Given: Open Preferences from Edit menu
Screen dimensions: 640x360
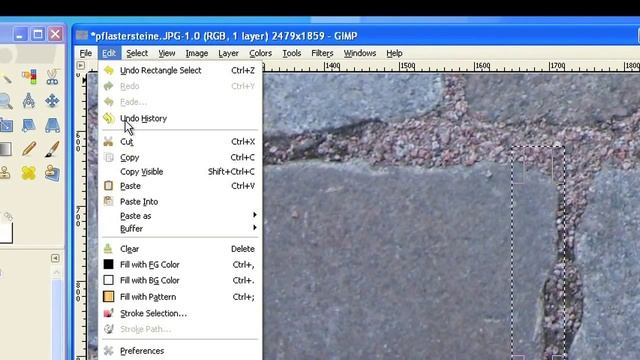Looking at the screenshot, I should [x=180, y=351].
